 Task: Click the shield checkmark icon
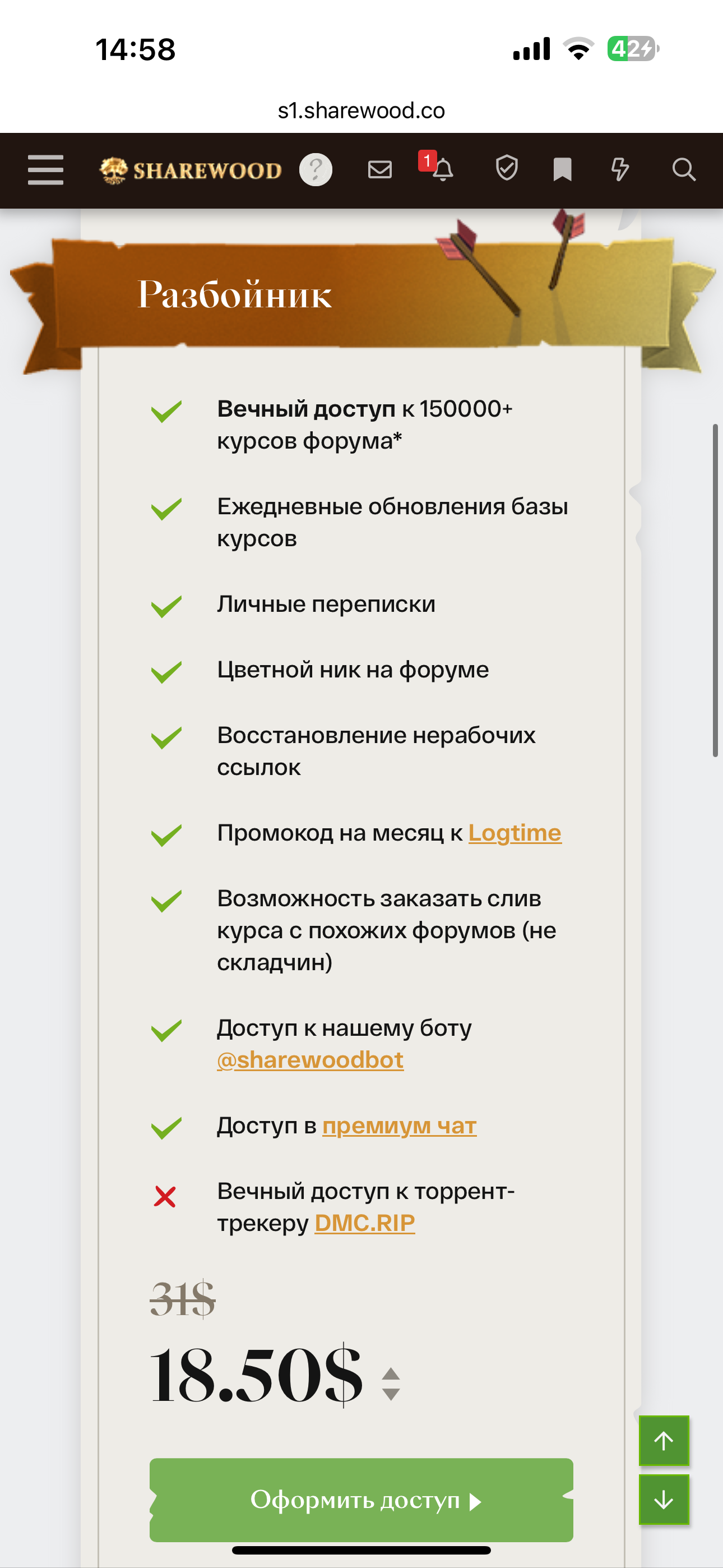coord(506,169)
